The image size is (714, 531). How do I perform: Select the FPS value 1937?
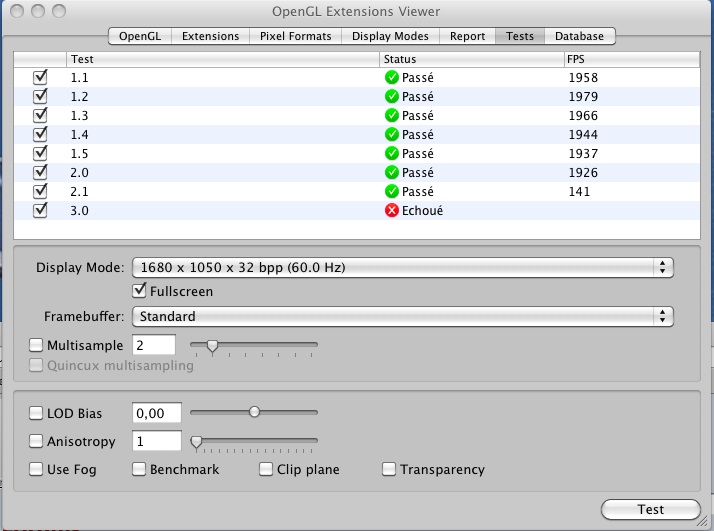[x=583, y=154]
